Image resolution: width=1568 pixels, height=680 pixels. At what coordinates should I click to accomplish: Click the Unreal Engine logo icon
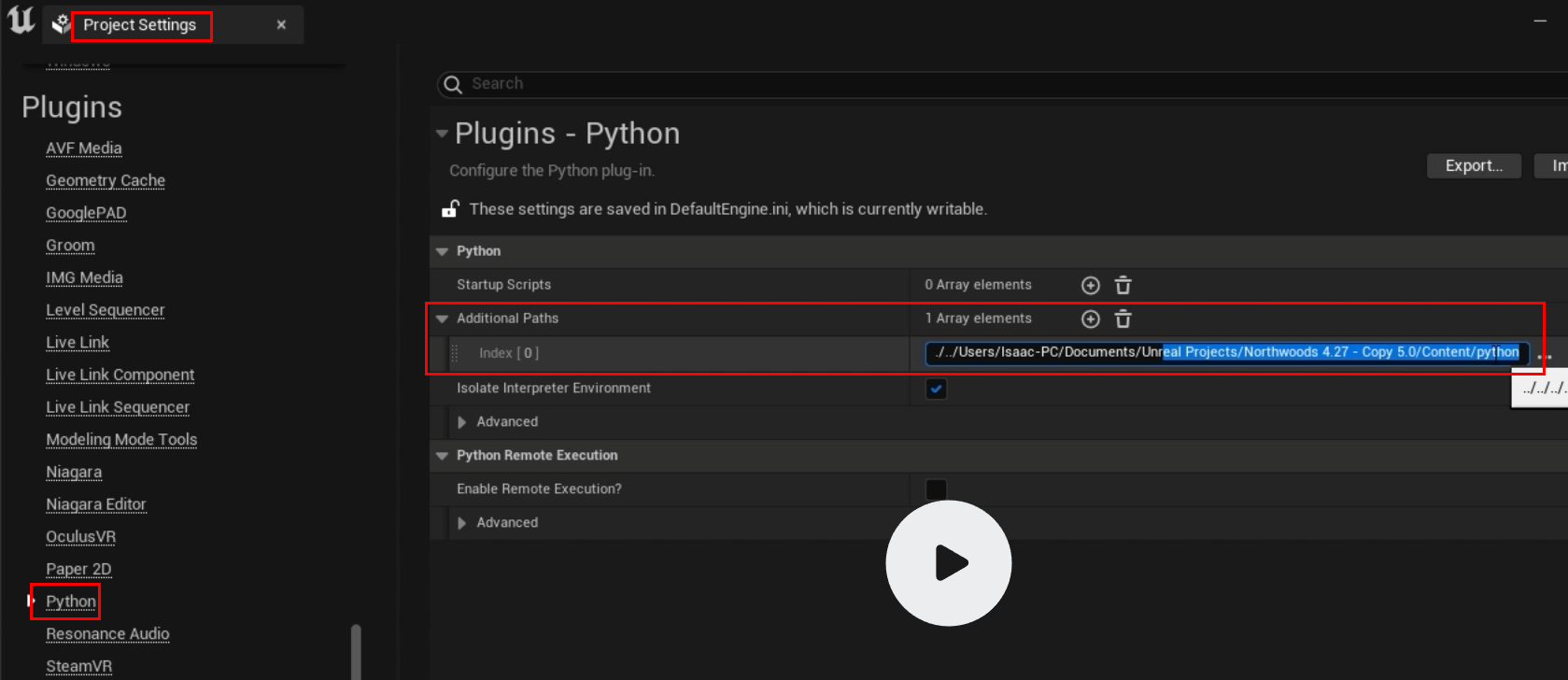tap(21, 20)
